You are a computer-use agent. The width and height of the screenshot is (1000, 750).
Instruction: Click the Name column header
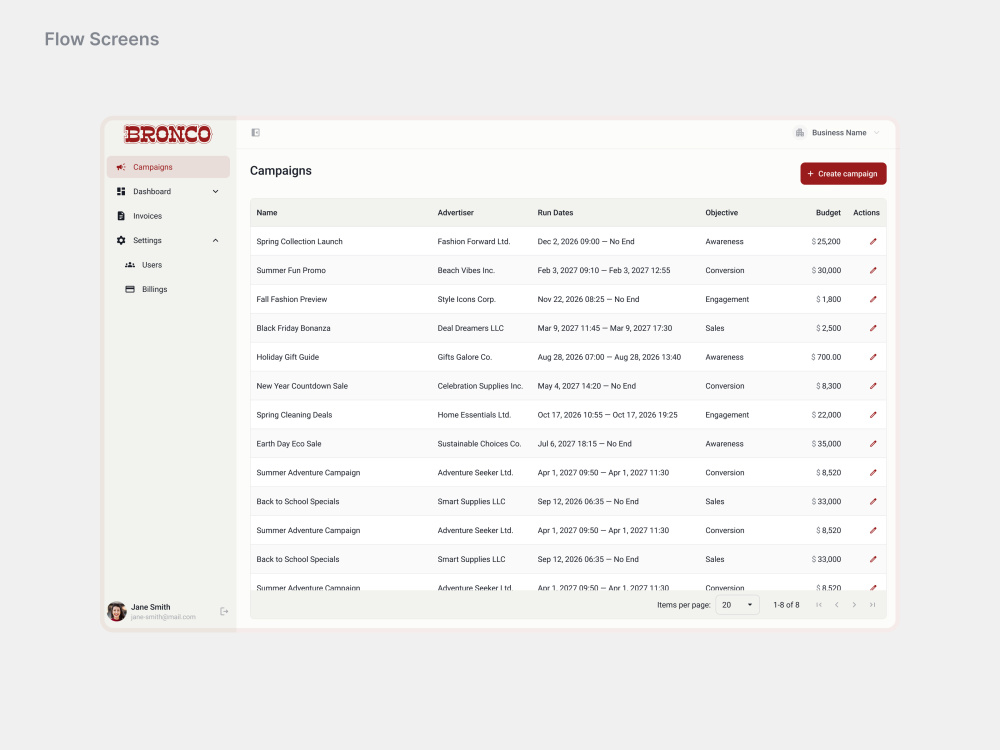(267, 213)
